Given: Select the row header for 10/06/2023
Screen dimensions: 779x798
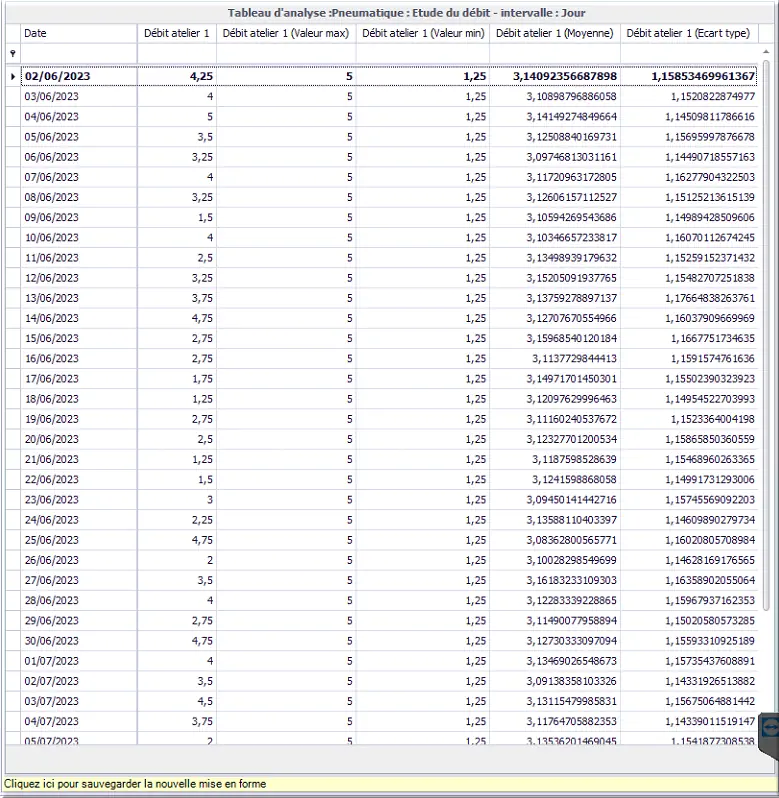Looking at the screenshot, I should [x=12, y=237].
